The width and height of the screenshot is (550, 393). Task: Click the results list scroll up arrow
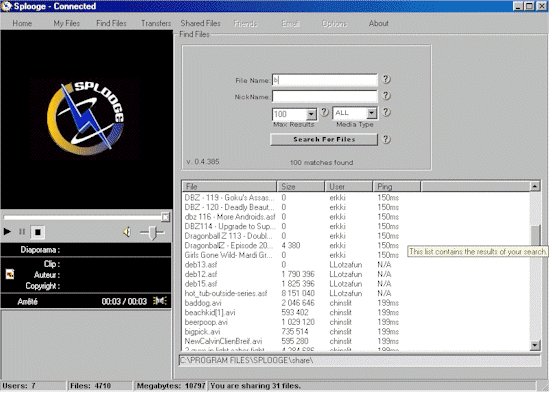(x=535, y=186)
